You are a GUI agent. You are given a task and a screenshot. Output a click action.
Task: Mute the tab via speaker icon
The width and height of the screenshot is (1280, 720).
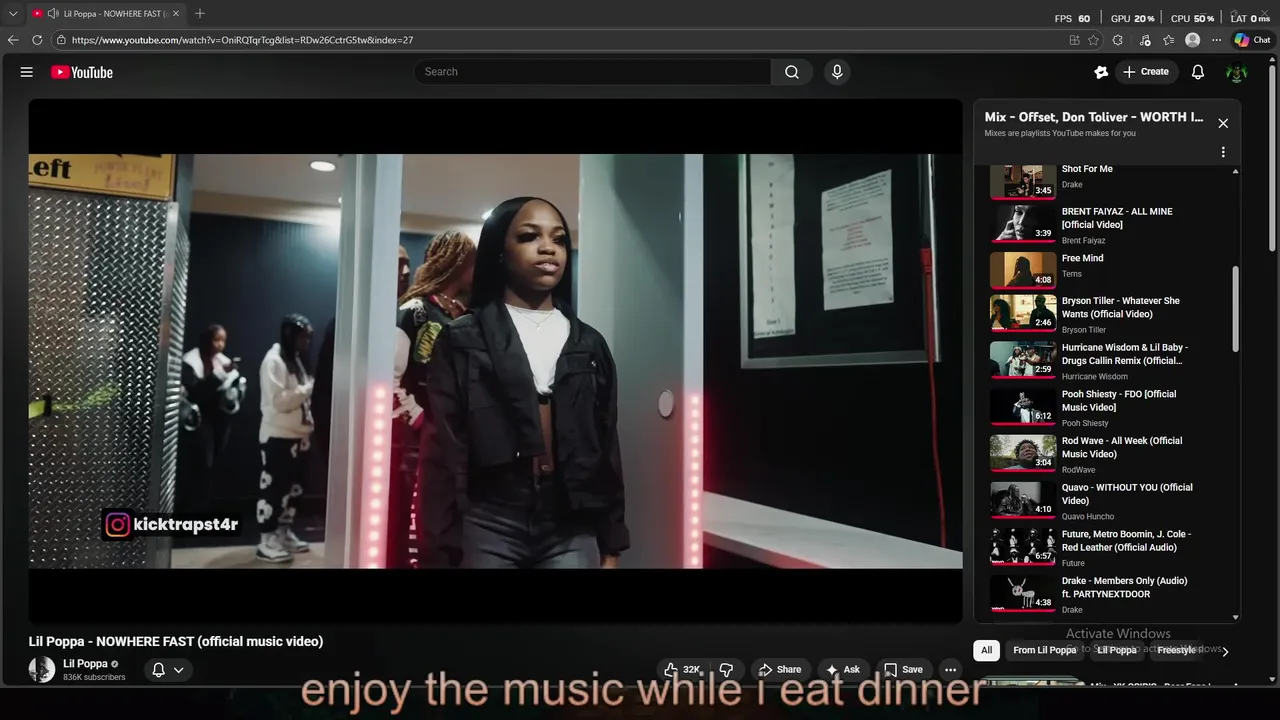pos(52,13)
